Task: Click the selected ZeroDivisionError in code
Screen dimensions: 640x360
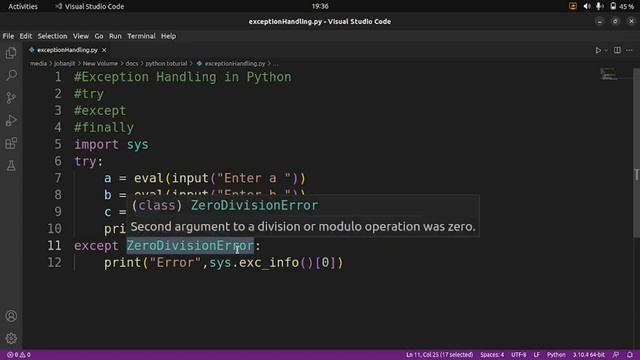Action: (190, 245)
